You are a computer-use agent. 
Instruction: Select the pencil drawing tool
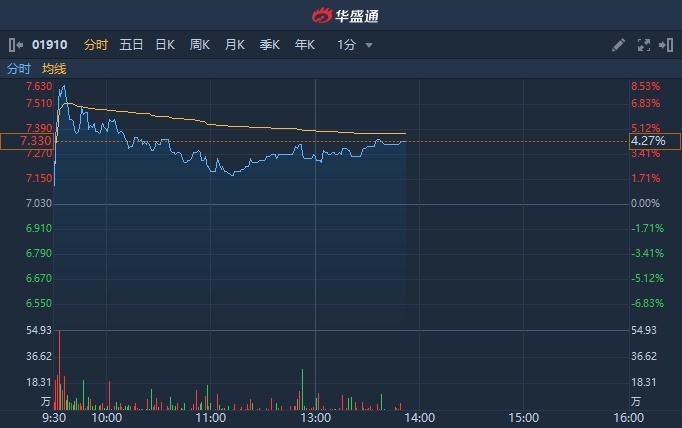(x=618, y=45)
